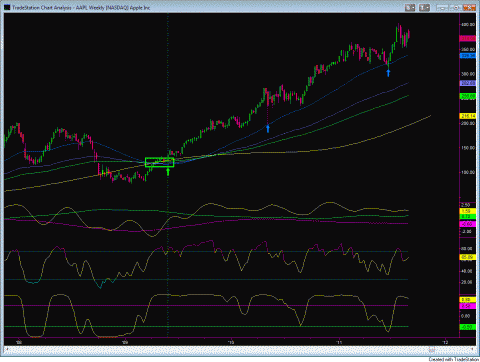Image resolution: width=480 pixels, height=362 pixels.
Task: Click the scrollbar left arrow
Action: [x=6, y=349]
